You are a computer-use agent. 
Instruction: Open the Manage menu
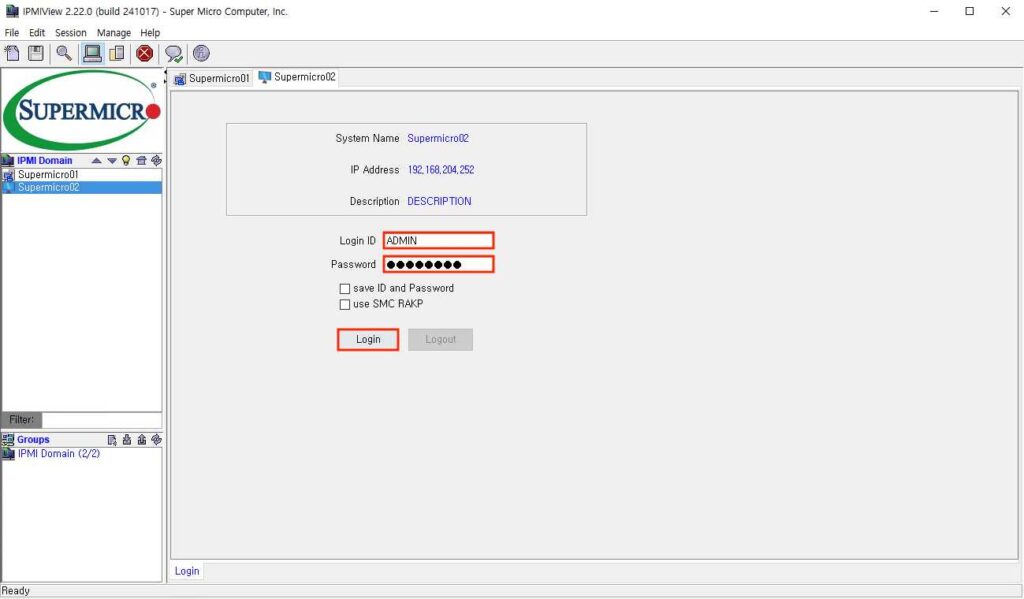(x=114, y=33)
